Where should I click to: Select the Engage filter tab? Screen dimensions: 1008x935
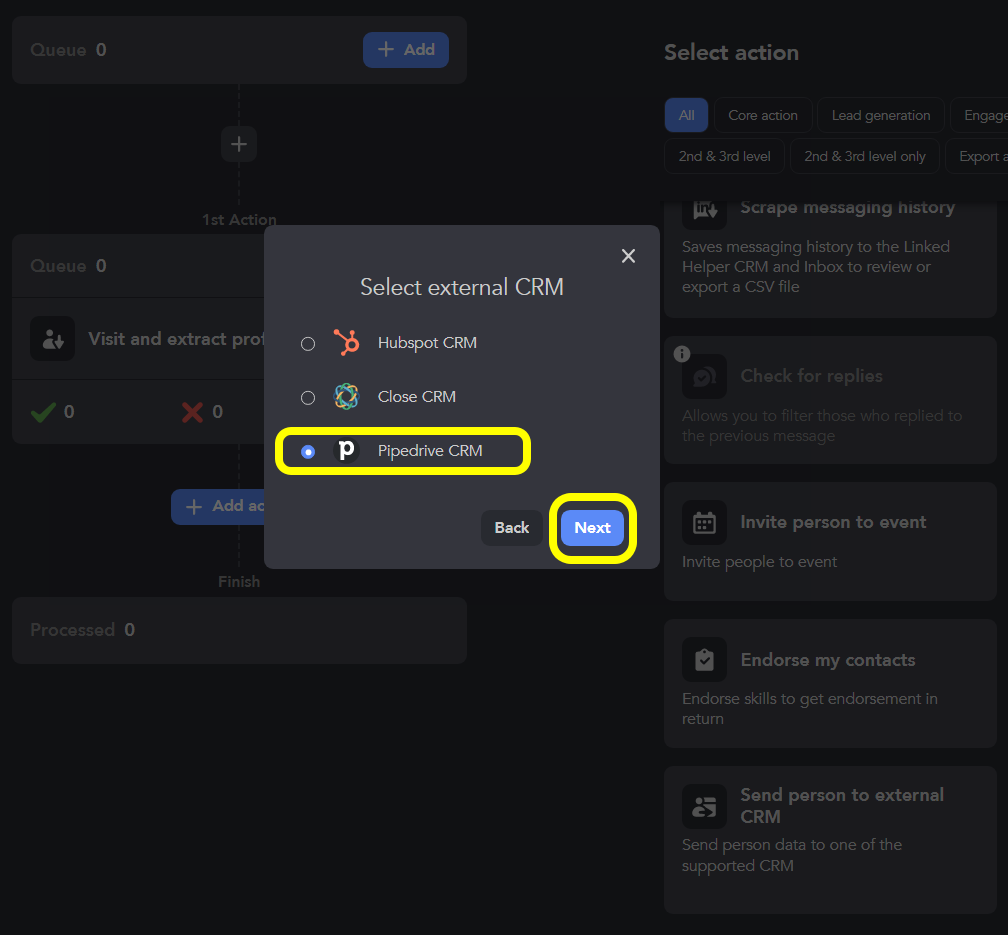click(979, 115)
